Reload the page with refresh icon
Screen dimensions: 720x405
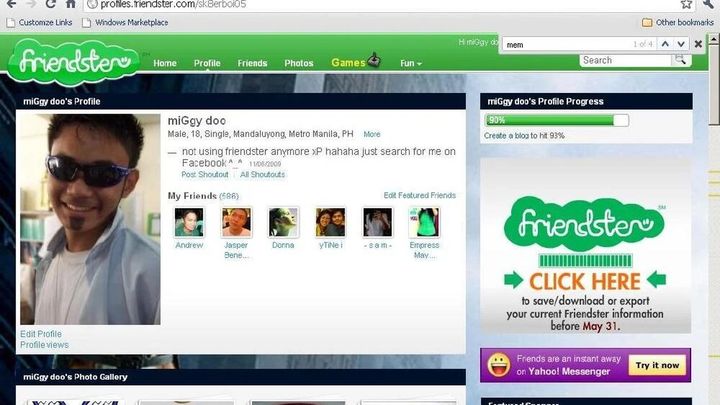coord(51,4)
